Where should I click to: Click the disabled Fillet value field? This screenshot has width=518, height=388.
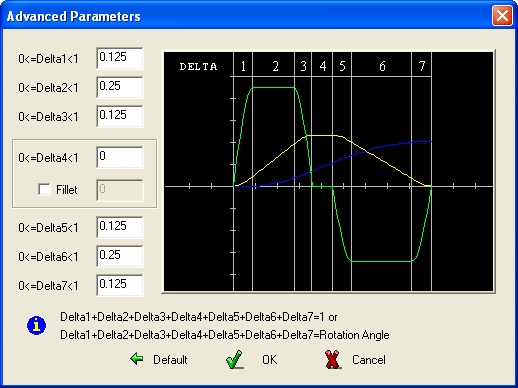[x=120, y=190]
